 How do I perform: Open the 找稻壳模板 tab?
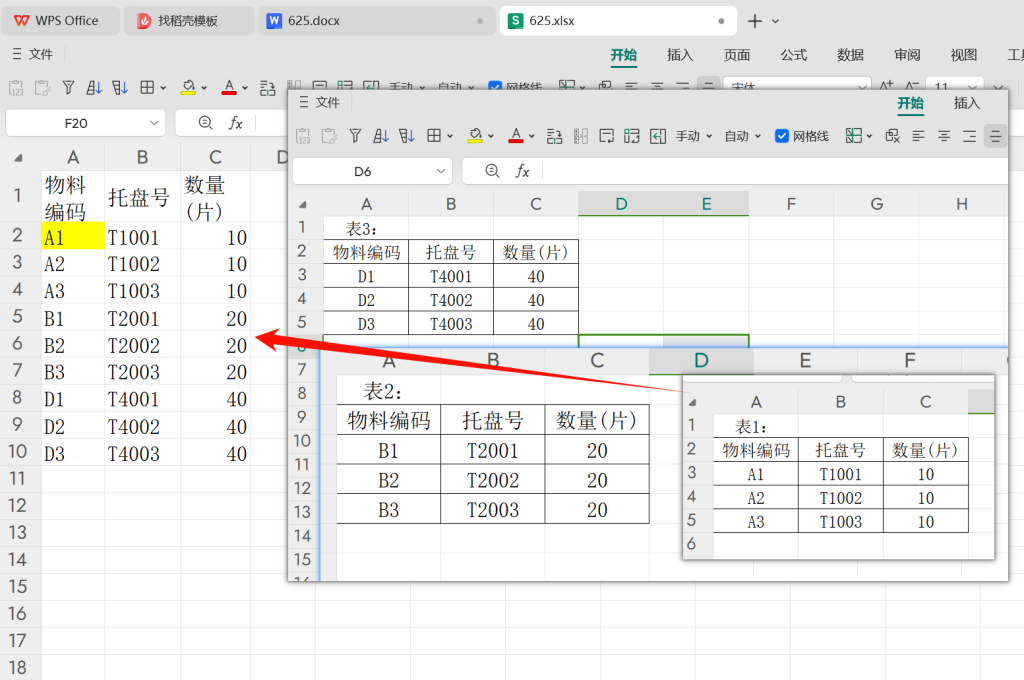tap(189, 21)
